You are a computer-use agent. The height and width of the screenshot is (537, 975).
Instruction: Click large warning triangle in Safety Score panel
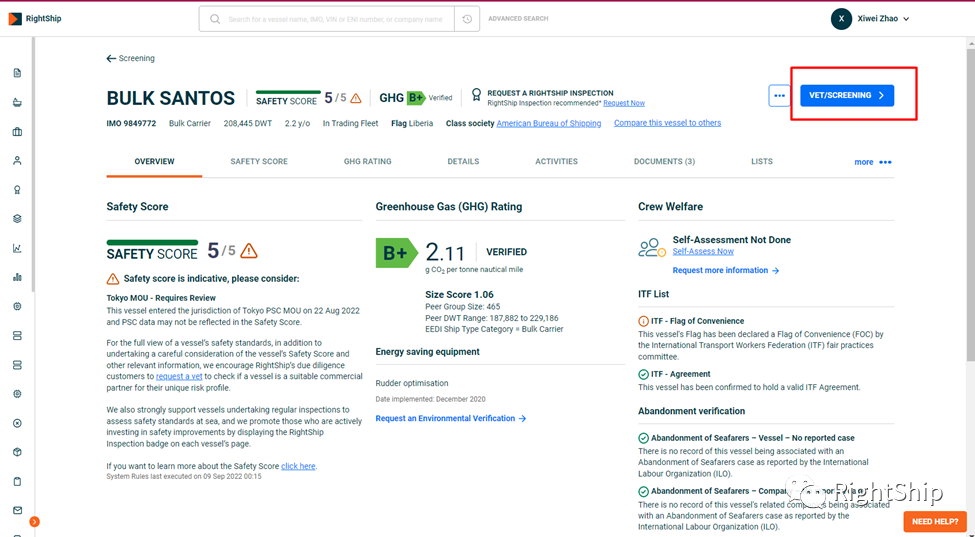click(249, 250)
